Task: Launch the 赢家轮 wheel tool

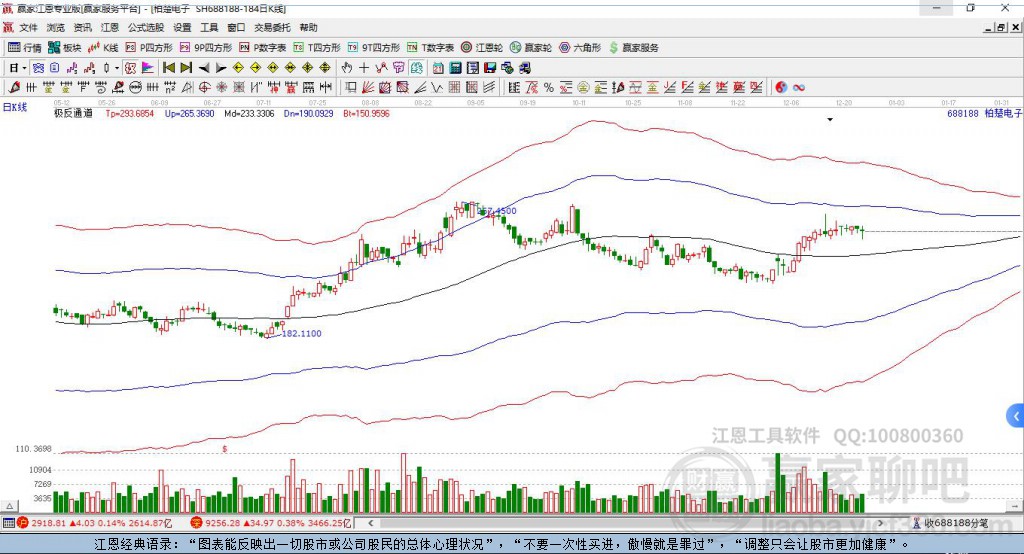Action: pyautogui.click(x=531, y=48)
